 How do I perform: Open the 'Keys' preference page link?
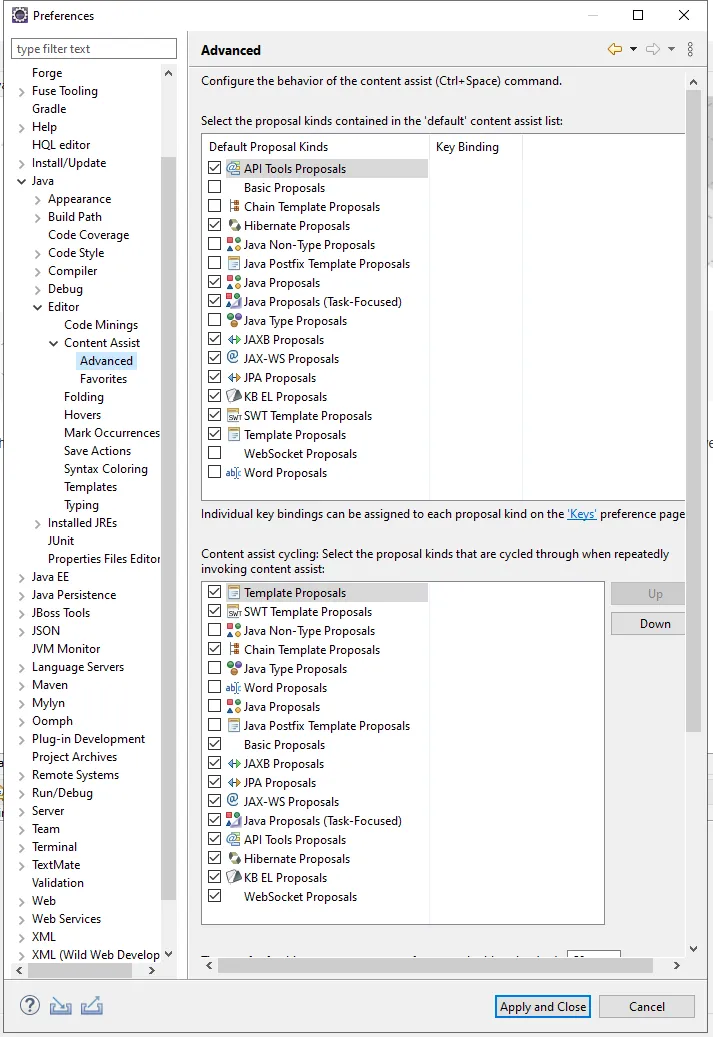coord(582,514)
